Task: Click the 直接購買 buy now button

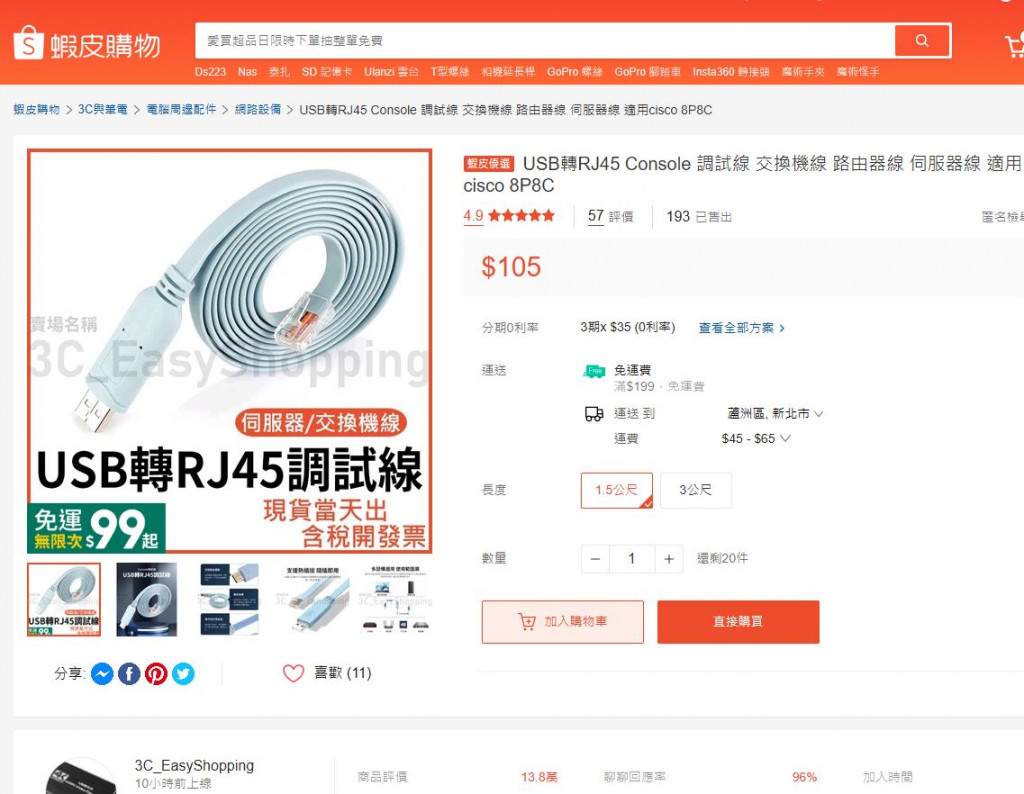Action: (x=738, y=622)
